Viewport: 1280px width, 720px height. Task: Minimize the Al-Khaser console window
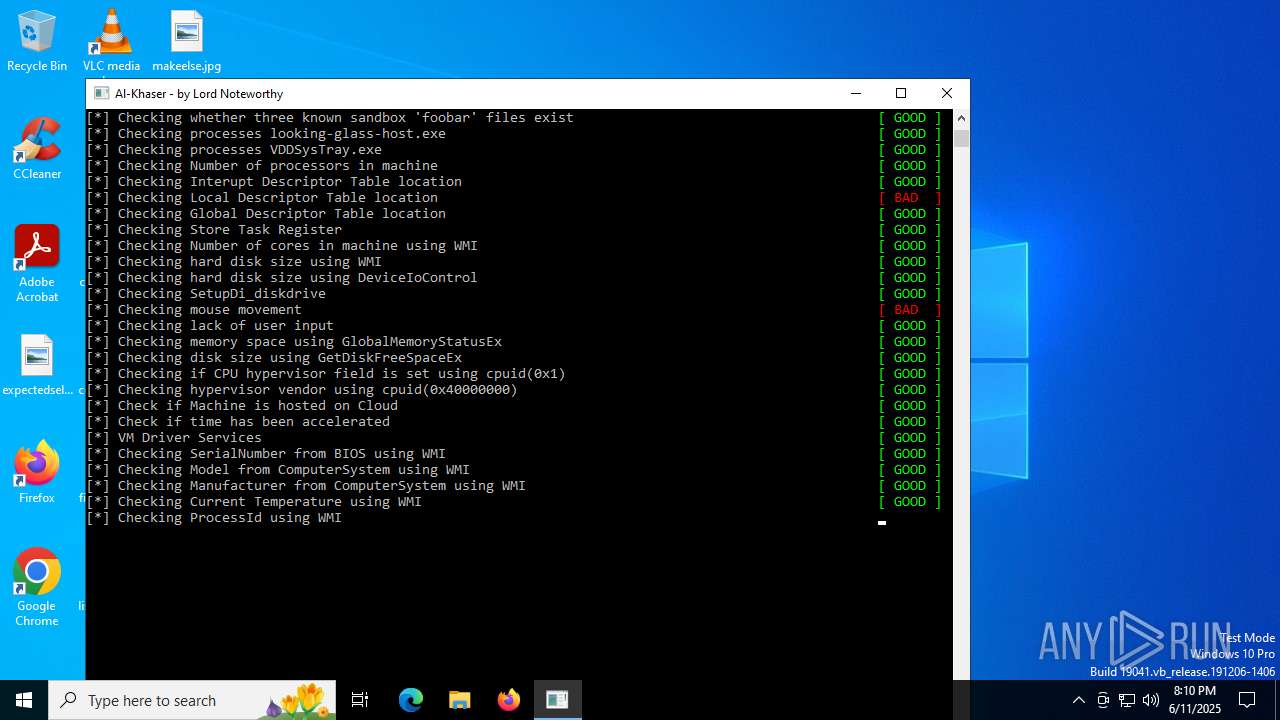(x=855, y=93)
